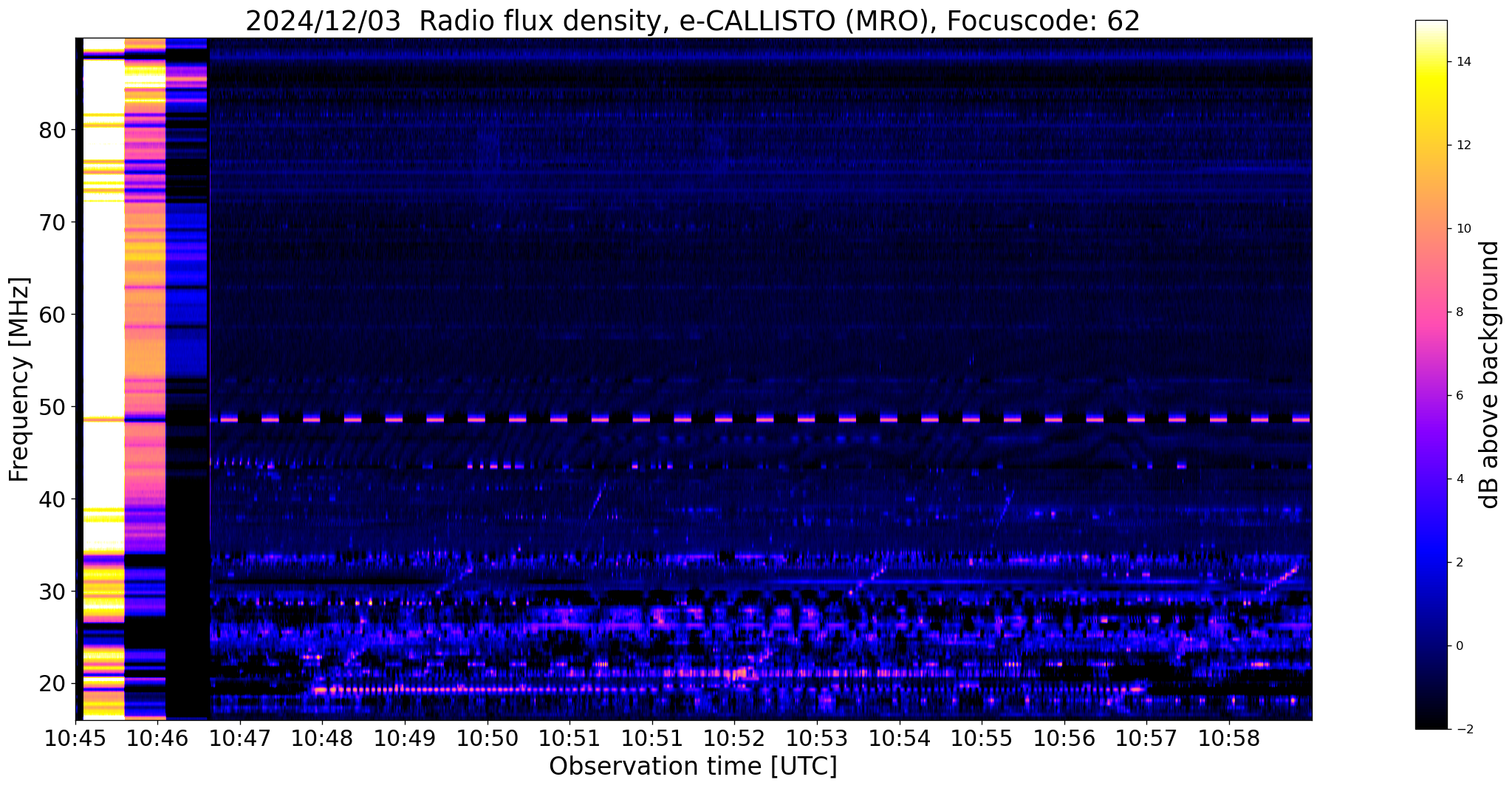Click the 'Frequency [MHz]' y-axis label
This screenshot has height=788, width=1512.
point(19,379)
